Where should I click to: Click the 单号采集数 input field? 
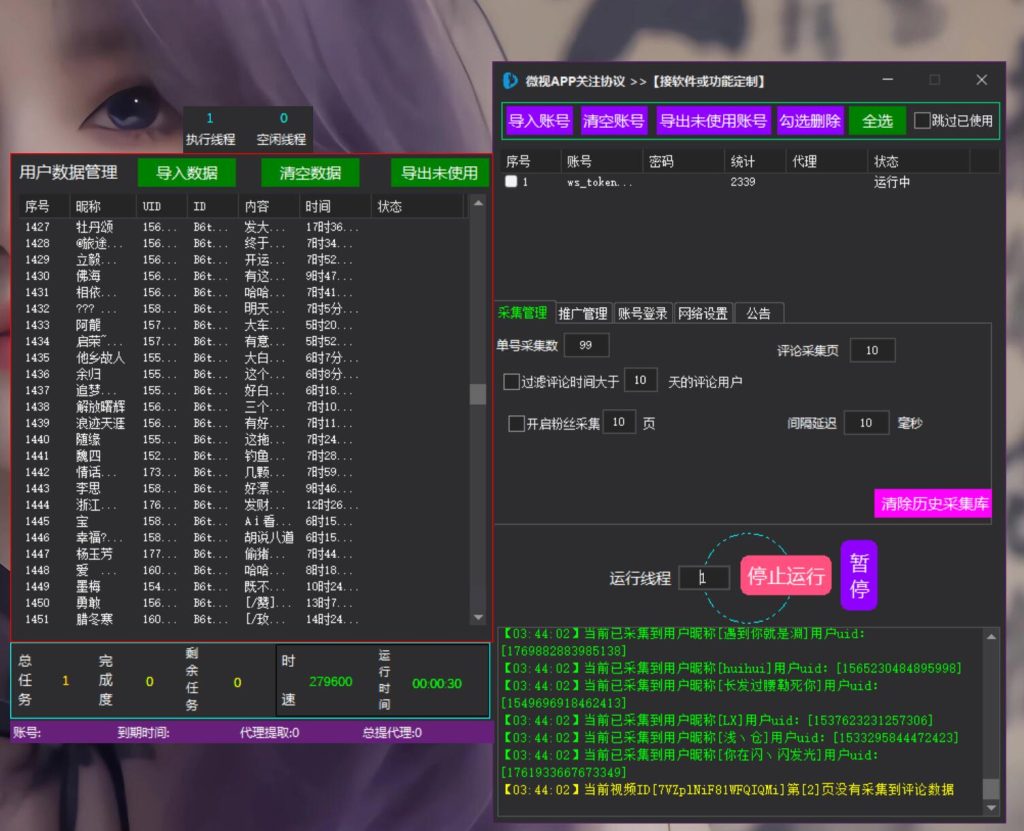(586, 345)
